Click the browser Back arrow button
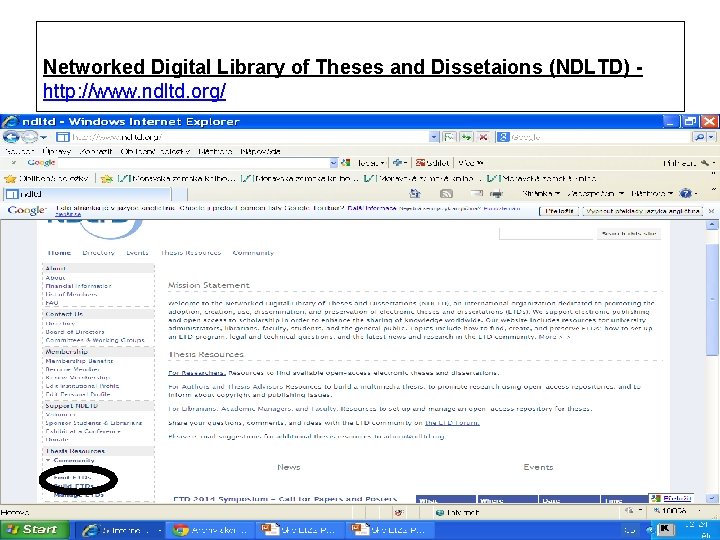Image resolution: width=720 pixels, height=540 pixels. point(11,137)
